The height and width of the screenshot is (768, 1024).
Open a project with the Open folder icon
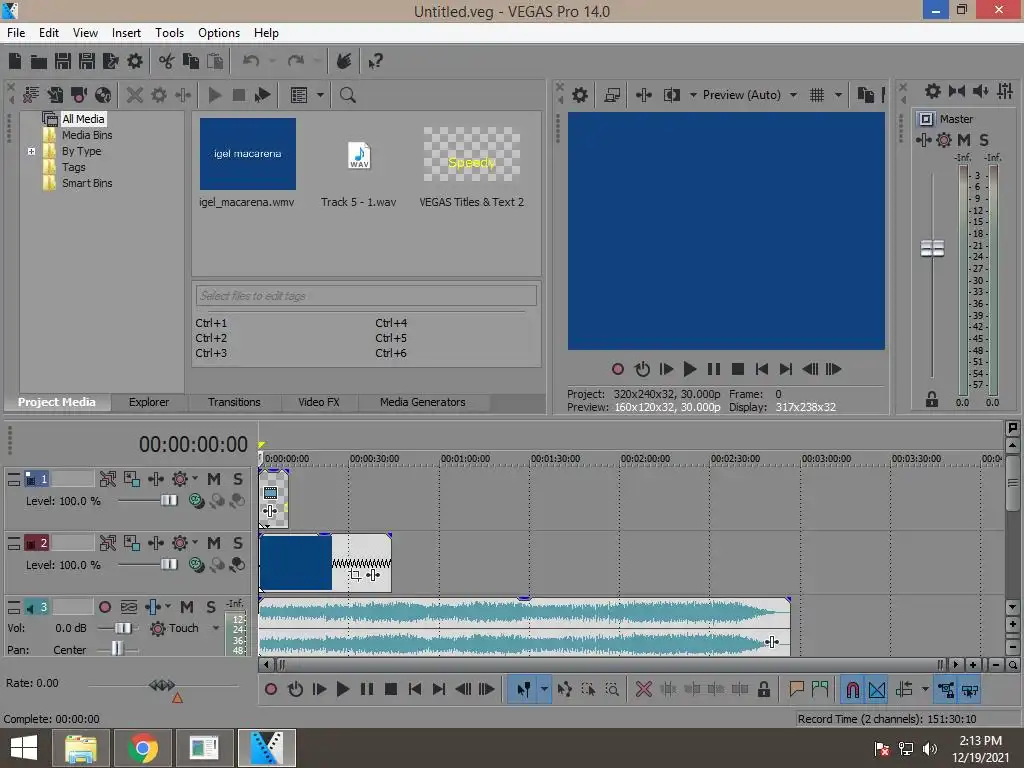click(x=39, y=61)
